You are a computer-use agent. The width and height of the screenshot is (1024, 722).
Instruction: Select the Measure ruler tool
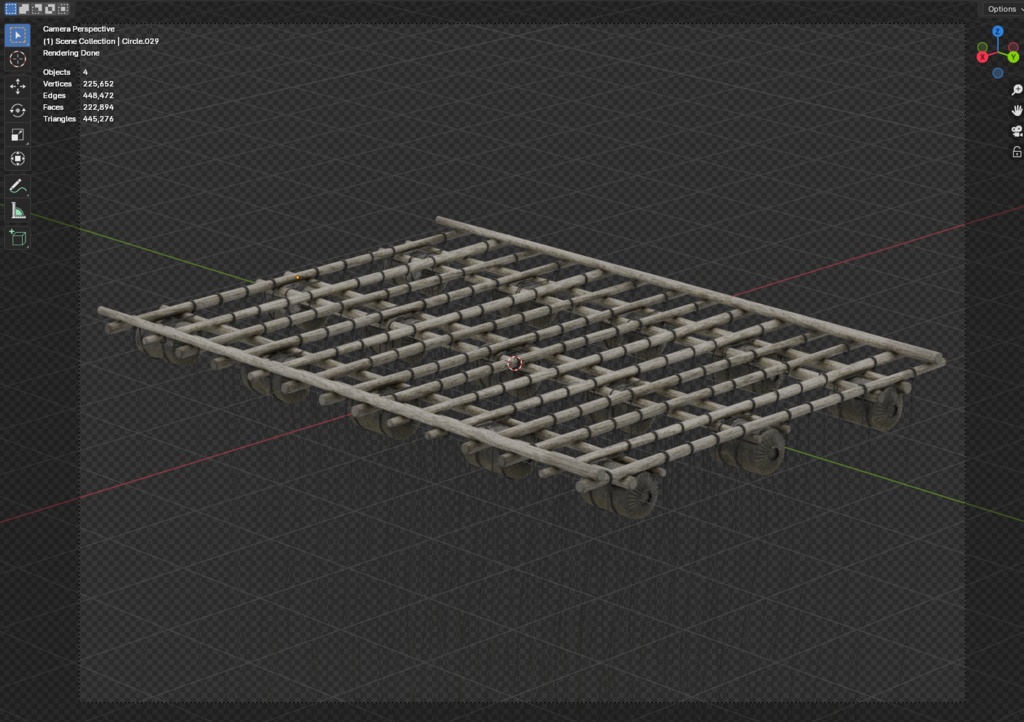pyautogui.click(x=18, y=211)
